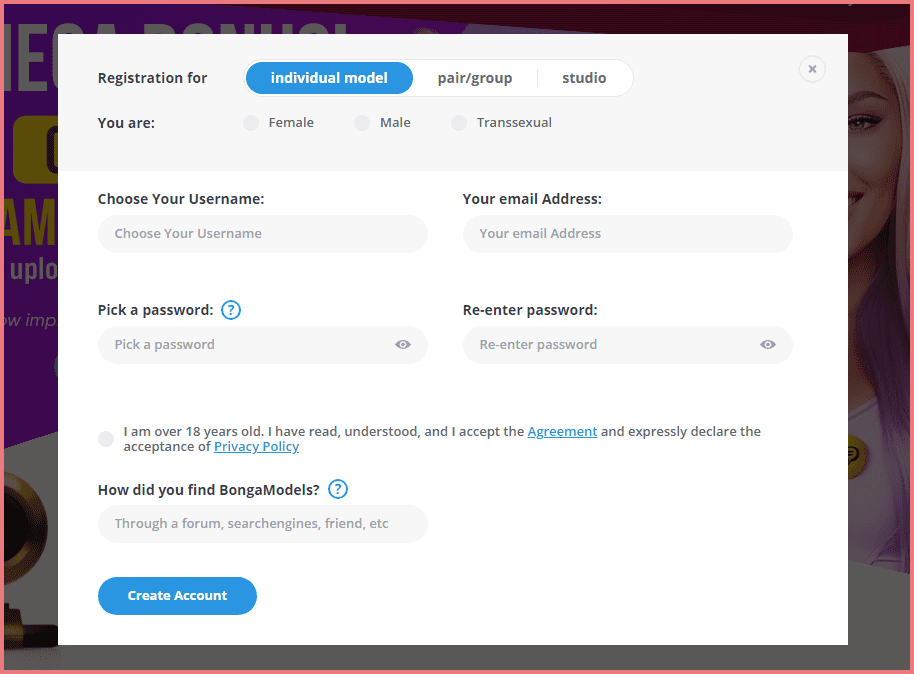Show password in Re-enter password field
The width and height of the screenshot is (914, 674).
point(768,345)
